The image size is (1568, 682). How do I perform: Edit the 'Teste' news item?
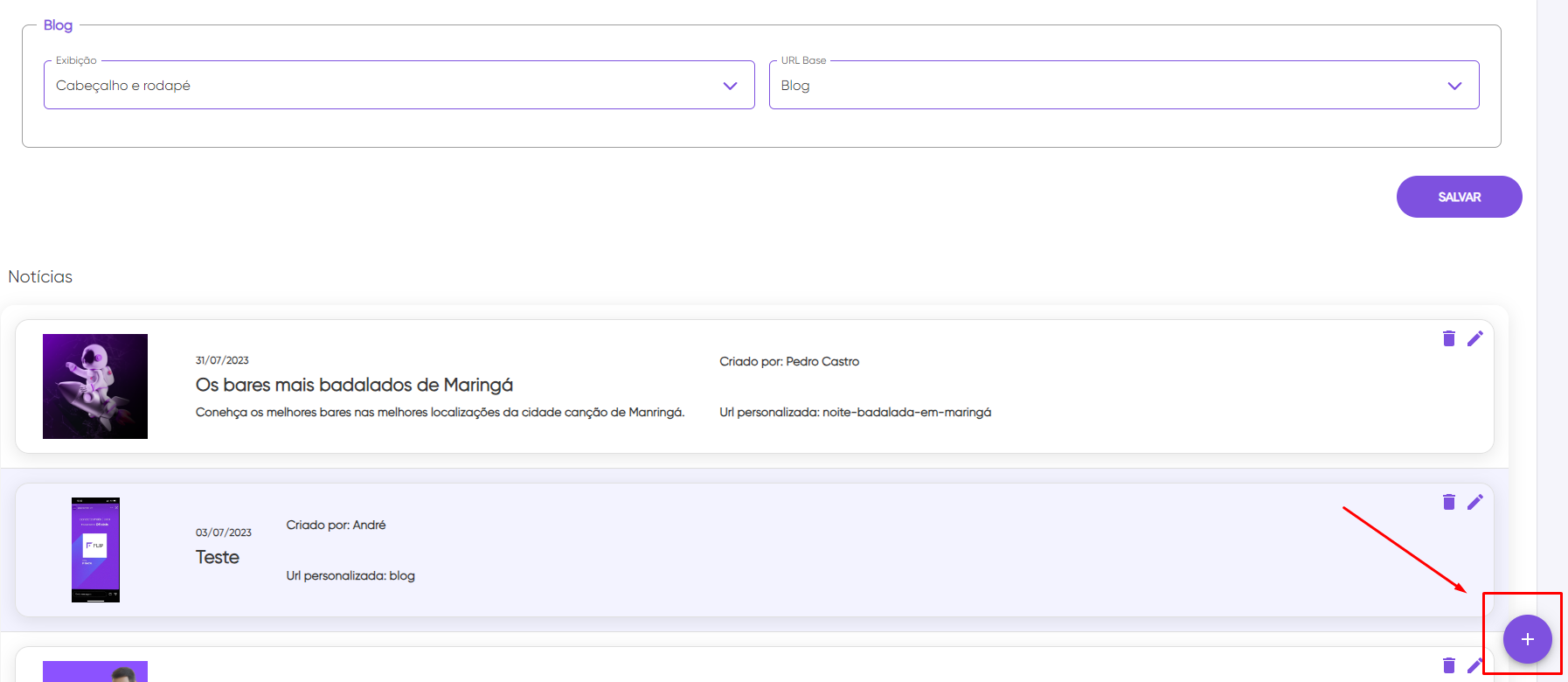click(x=1475, y=502)
